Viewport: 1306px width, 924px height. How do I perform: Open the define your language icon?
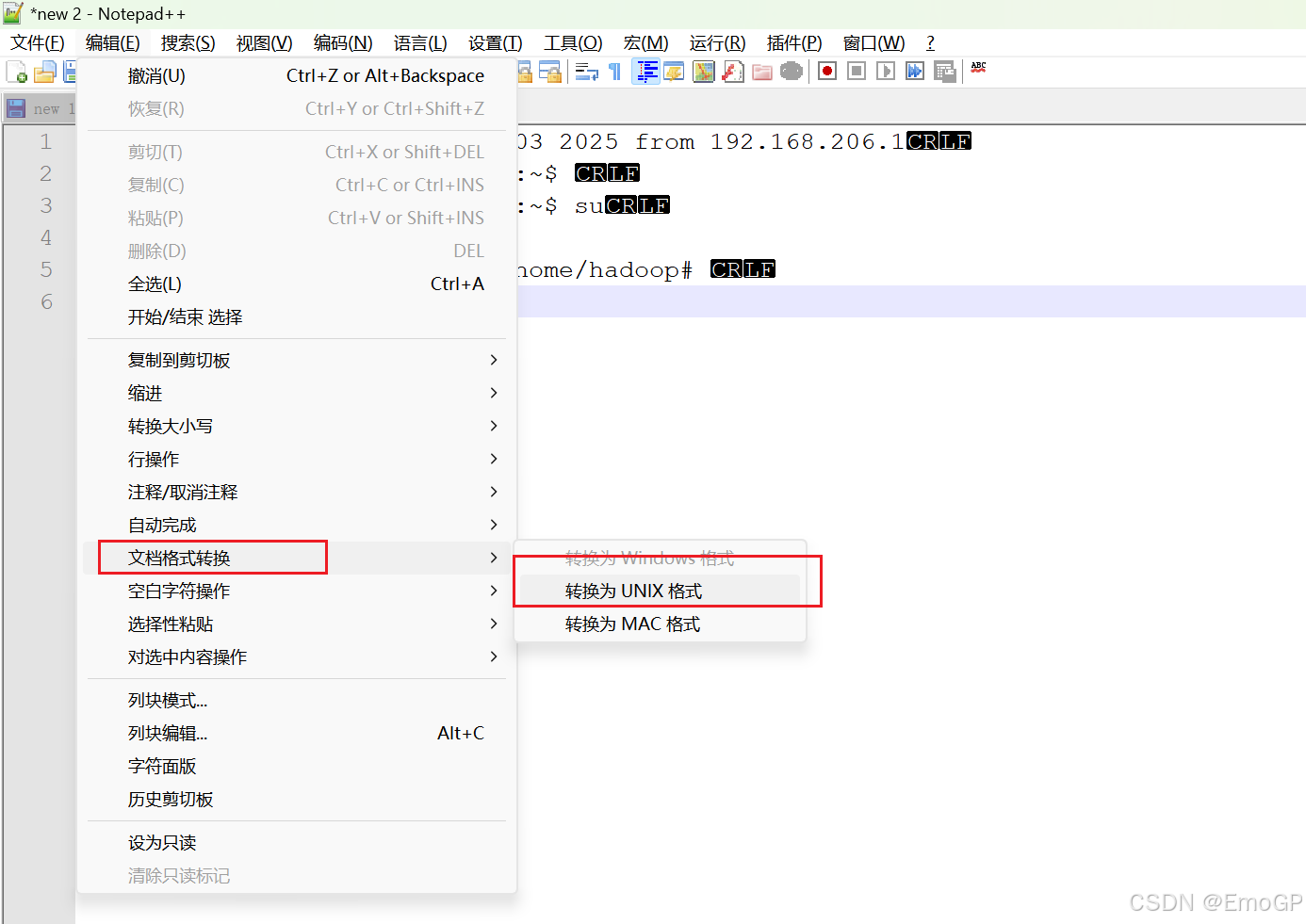(x=674, y=72)
